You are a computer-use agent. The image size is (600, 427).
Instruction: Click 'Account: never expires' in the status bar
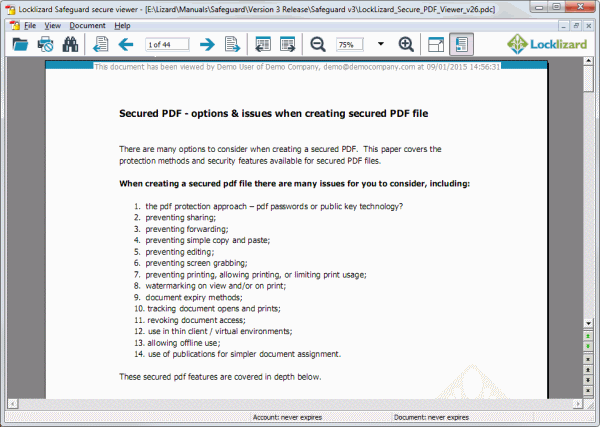tap(287, 417)
